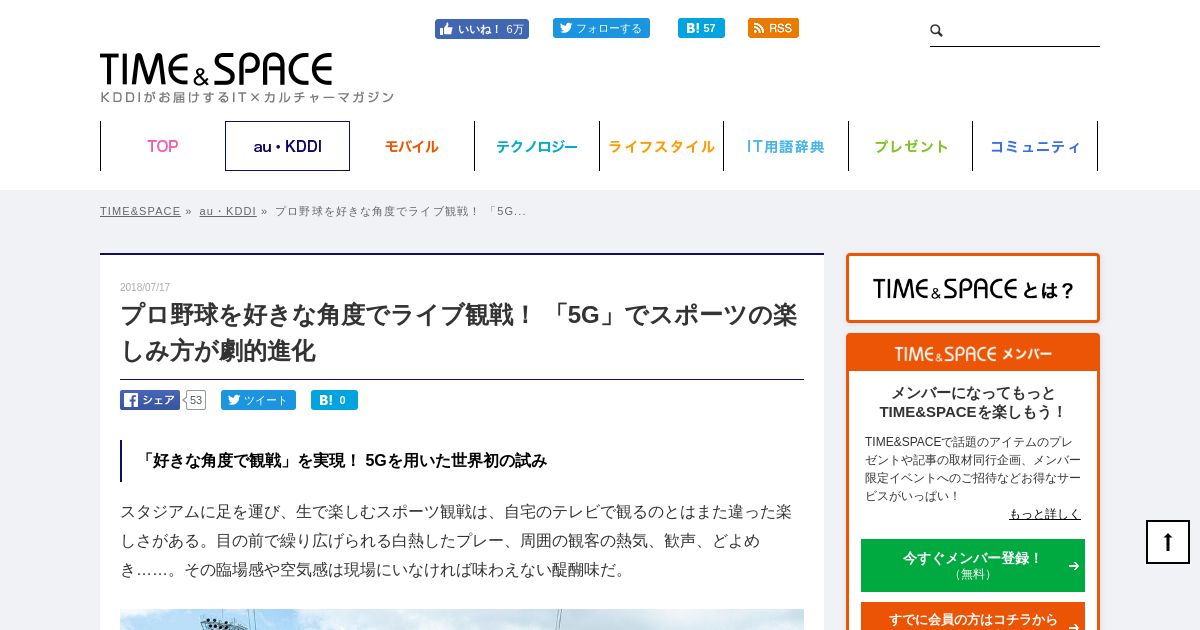Click the TIME&SPACE breadcrumb link
1200x630 pixels.
click(140, 211)
